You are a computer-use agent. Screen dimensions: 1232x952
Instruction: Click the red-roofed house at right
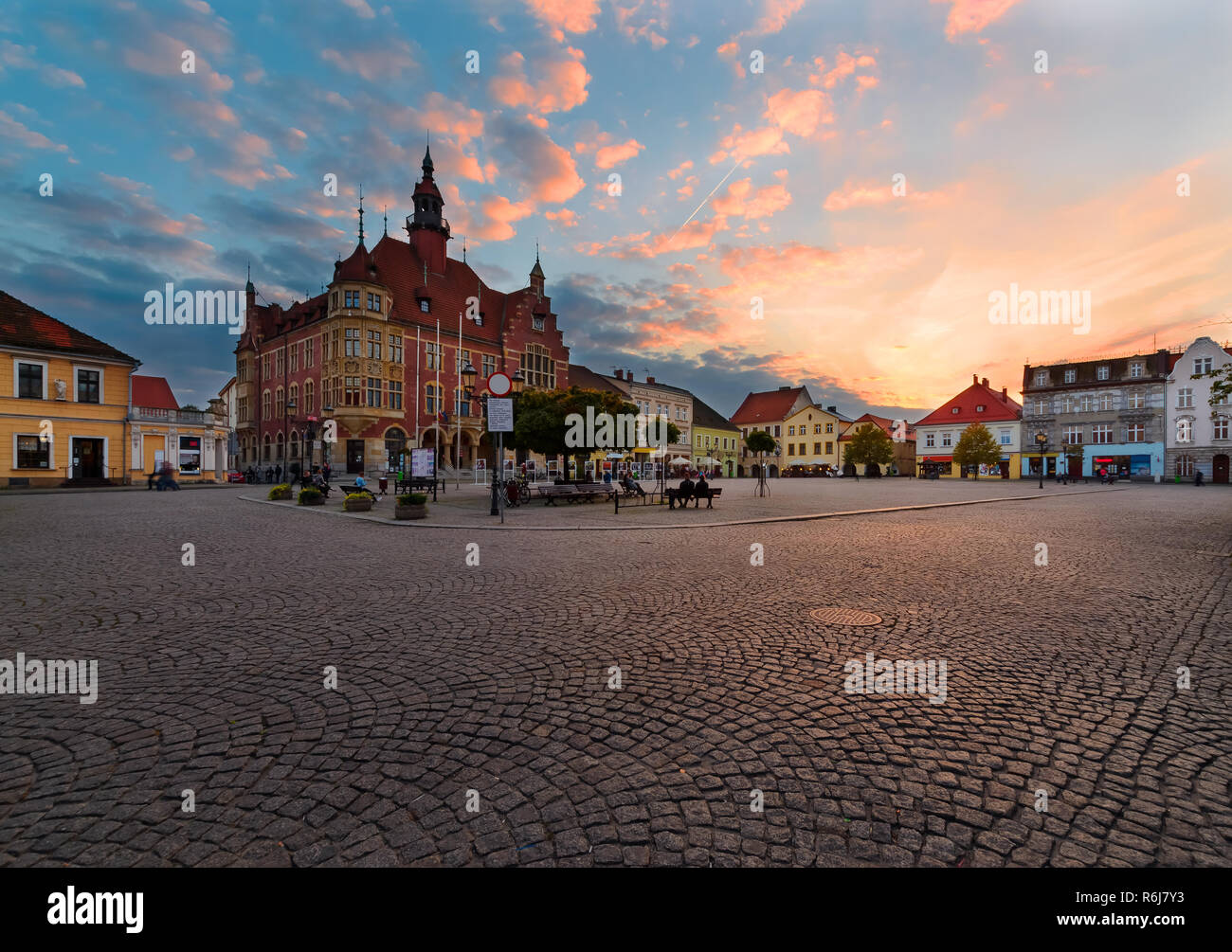[968, 428]
